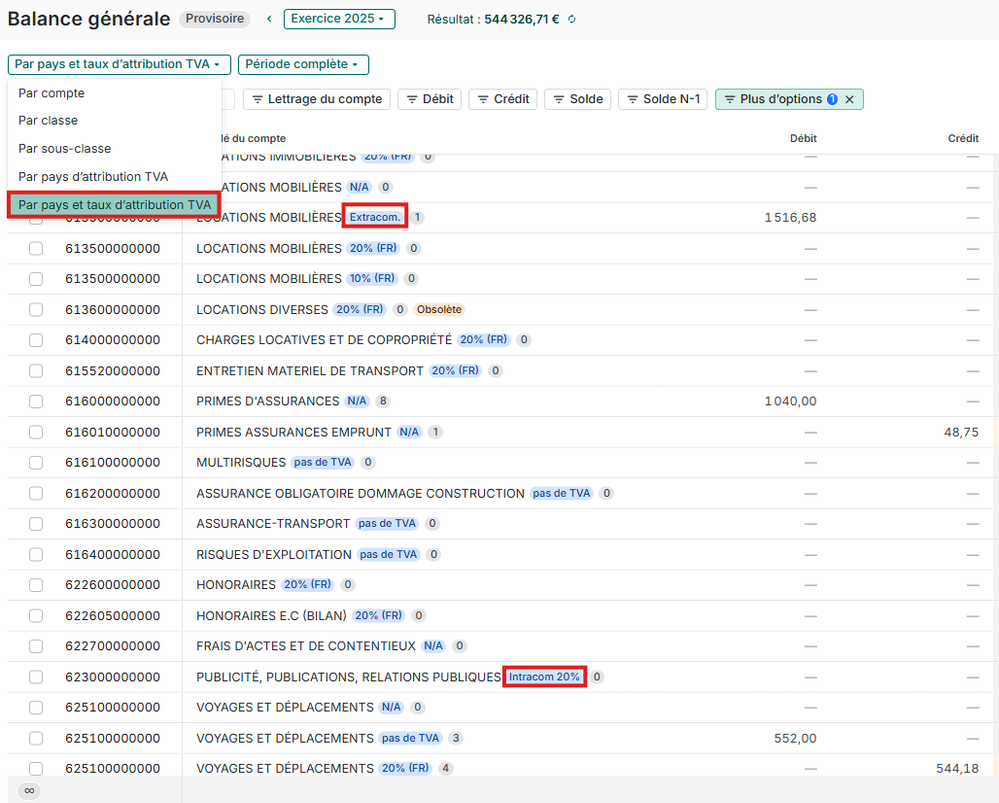Expand the Période complète dropdown
This screenshot has height=803, width=999.
click(x=303, y=64)
